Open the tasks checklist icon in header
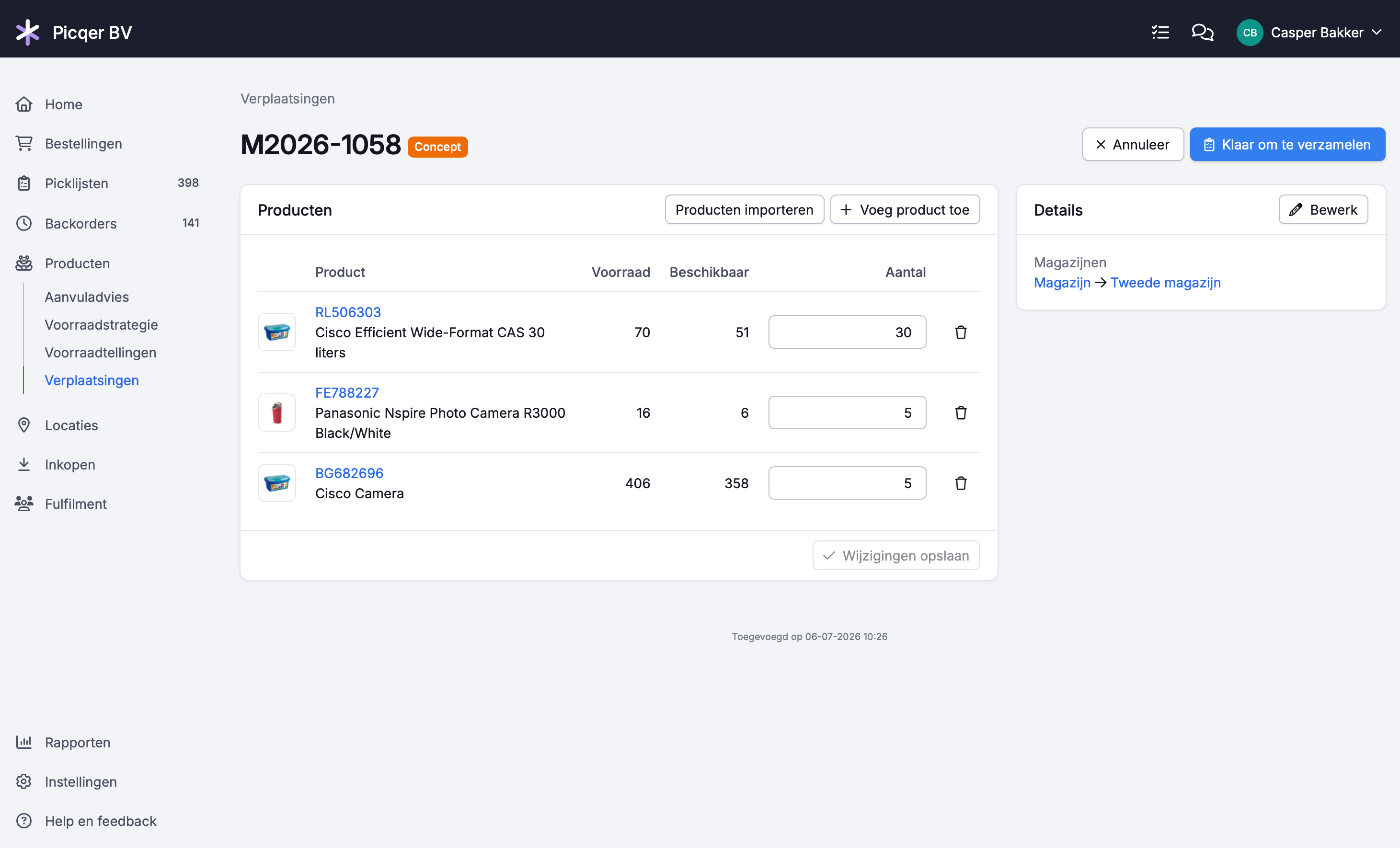Image resolution: width=1400 pixels, height=848 pixels. [1160, 33]
